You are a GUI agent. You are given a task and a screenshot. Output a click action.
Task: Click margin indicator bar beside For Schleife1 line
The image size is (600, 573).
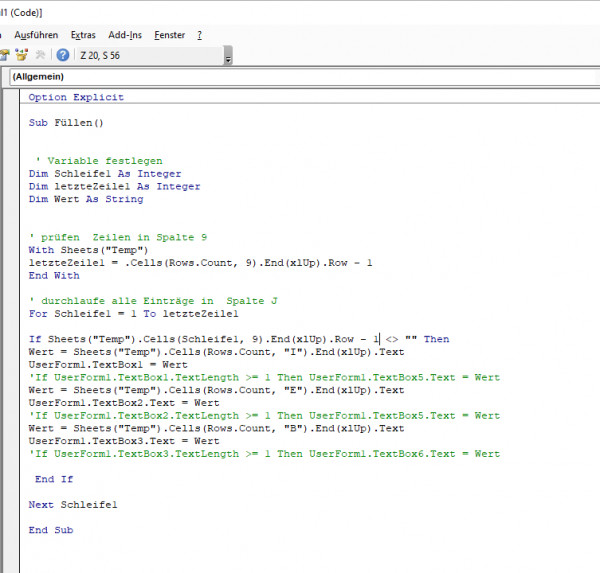[x=11, y=314]
